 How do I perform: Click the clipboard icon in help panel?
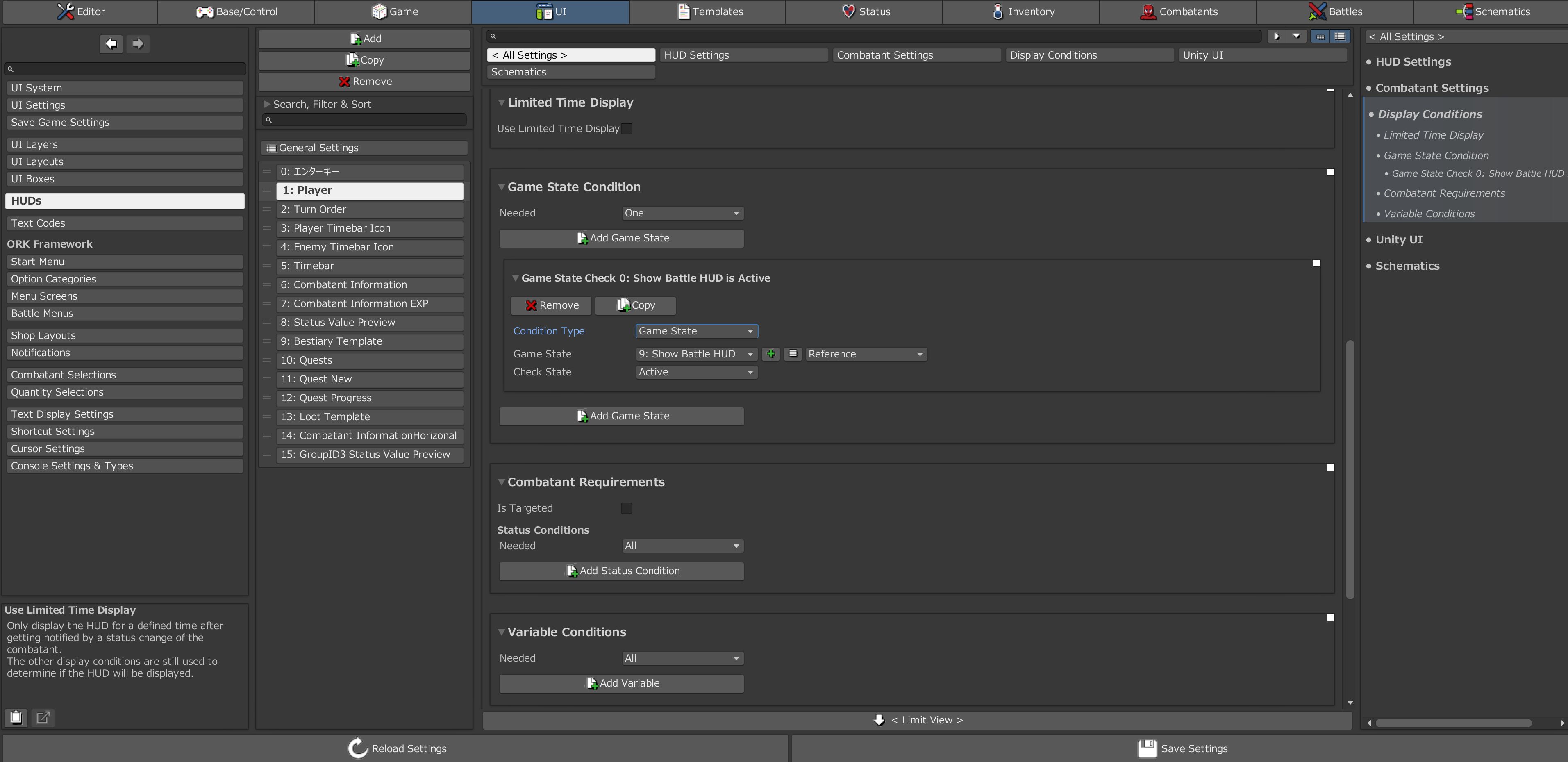click(16, 718)
